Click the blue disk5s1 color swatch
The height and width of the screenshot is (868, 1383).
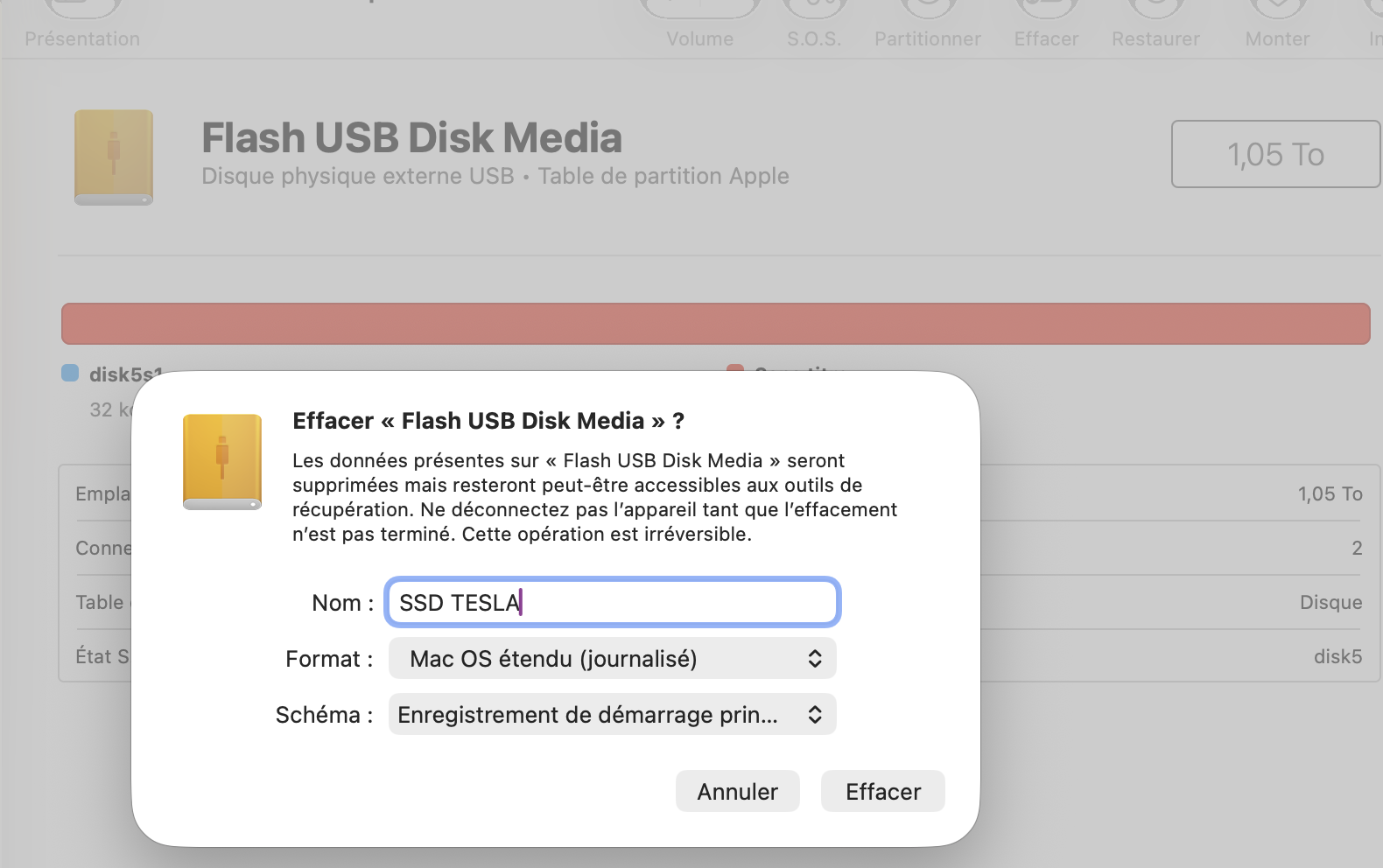70,373
